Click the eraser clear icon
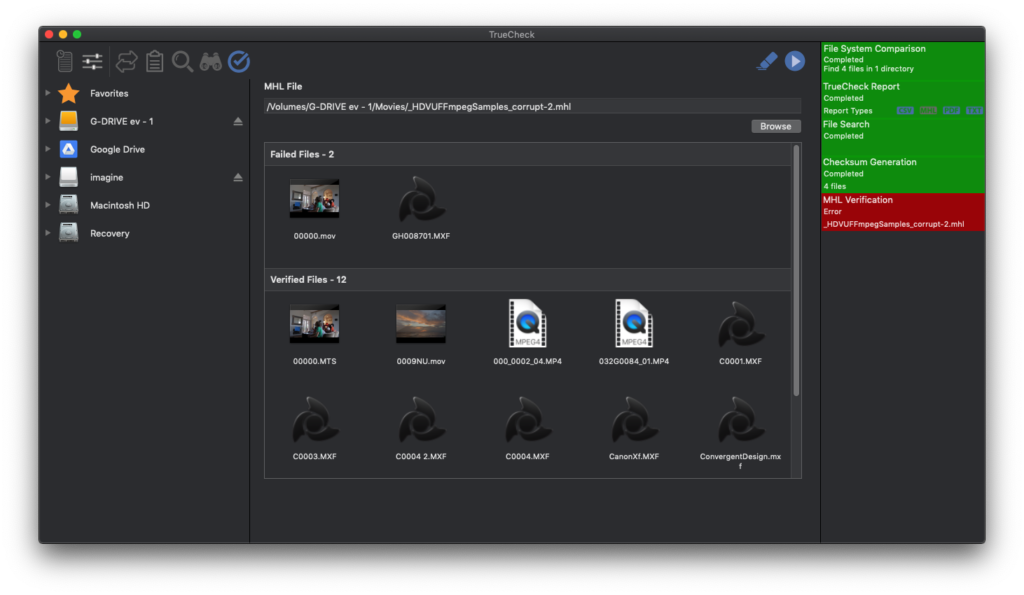This screenshot has height=595, width=1024. (x=767, y=61)
